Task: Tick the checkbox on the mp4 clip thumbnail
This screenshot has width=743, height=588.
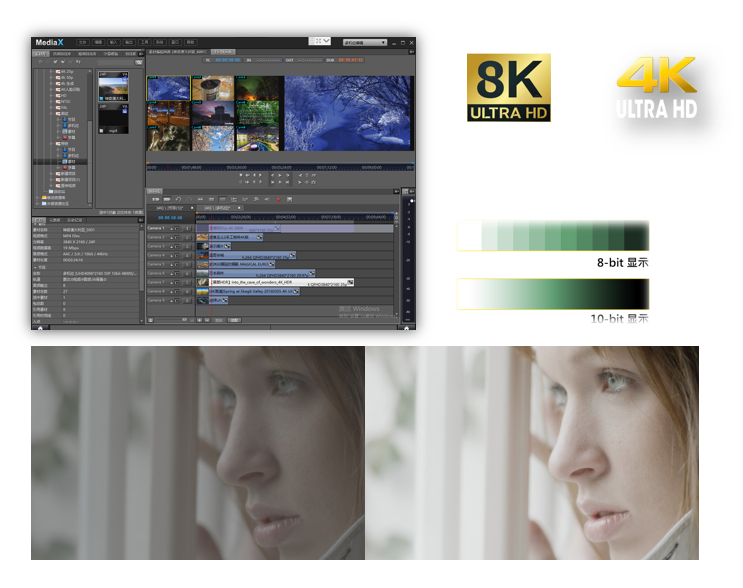Action: click(101, 130)
